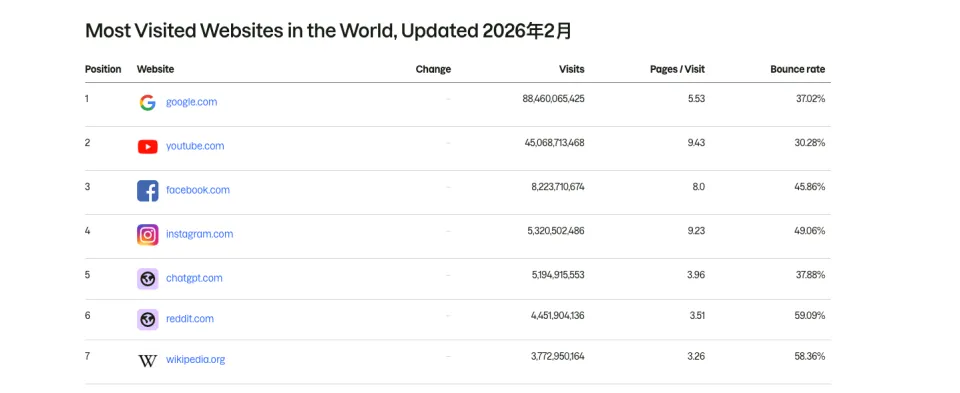This screenshot has width=960, height=393.
Task: Click bounce rate 58.36% for wikipedia.org
Action: (810, 356)
